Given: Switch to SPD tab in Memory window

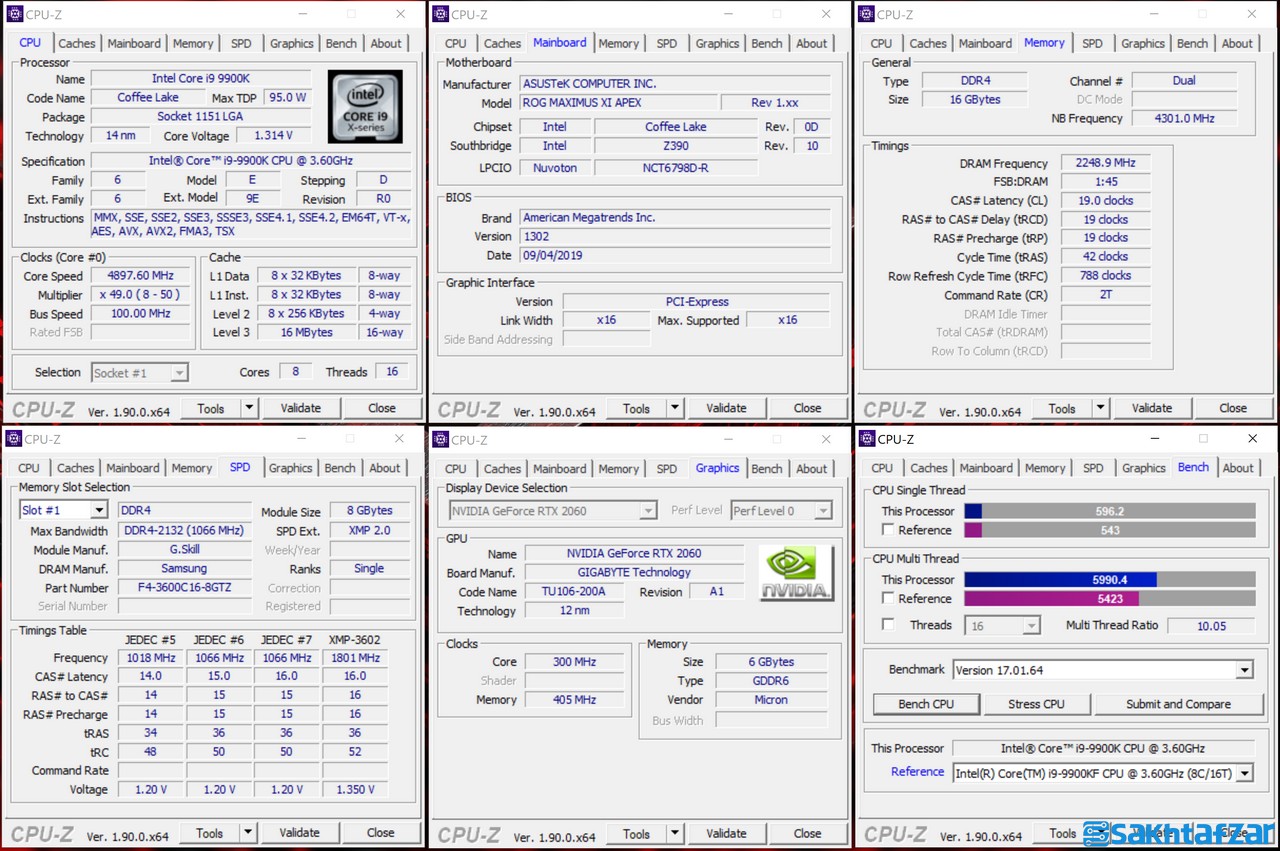Looking at the screenshot, I should [x=1093, y=43].
